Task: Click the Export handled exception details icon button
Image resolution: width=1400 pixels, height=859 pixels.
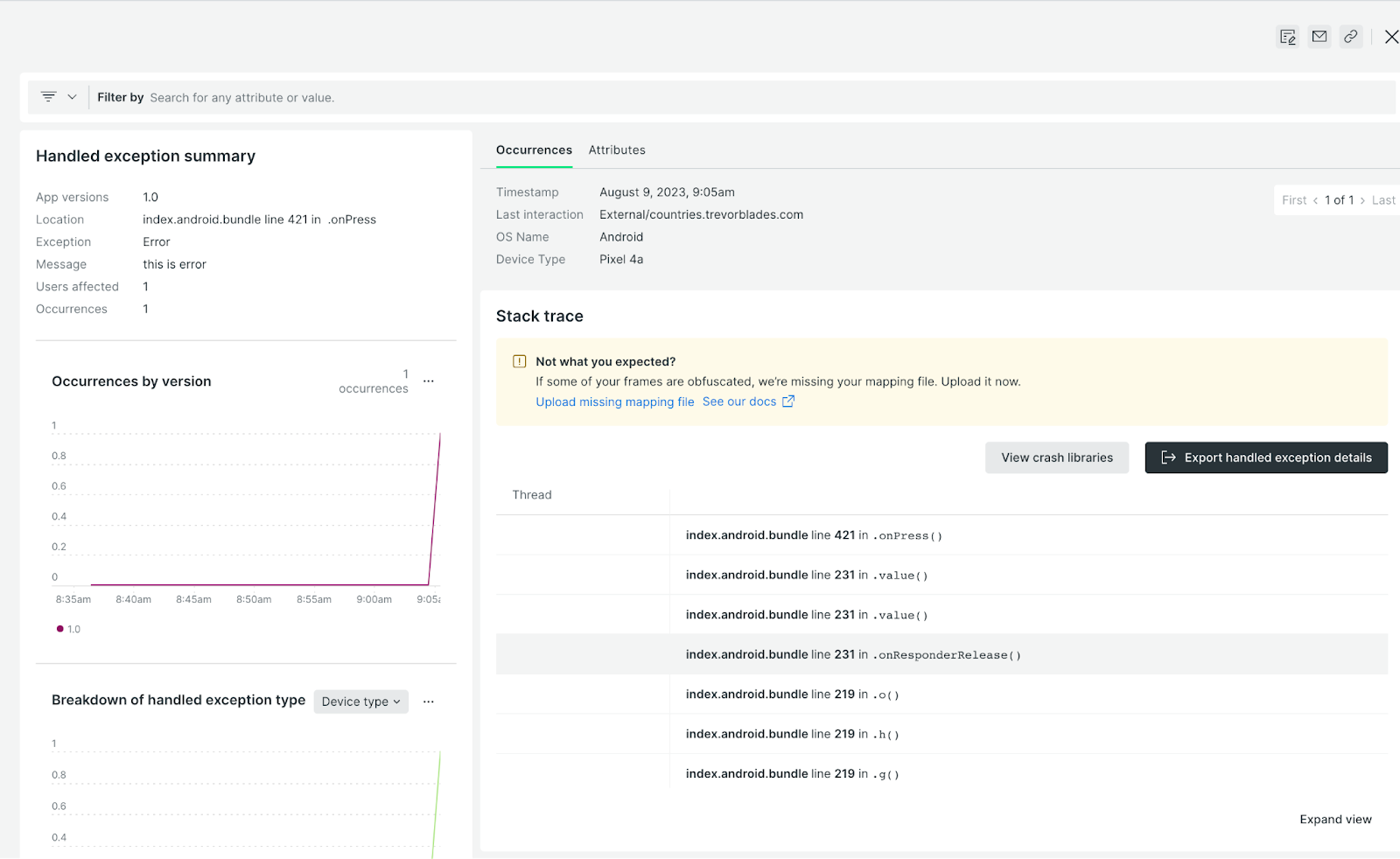Action: click(x=1169, y=457)
